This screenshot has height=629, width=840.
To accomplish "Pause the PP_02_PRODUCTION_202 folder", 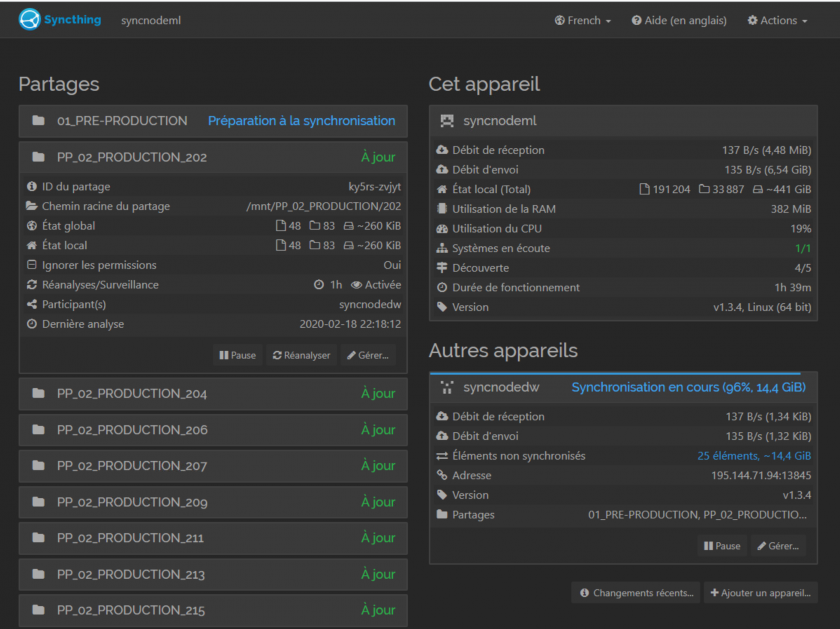I will tap(237, 355).
